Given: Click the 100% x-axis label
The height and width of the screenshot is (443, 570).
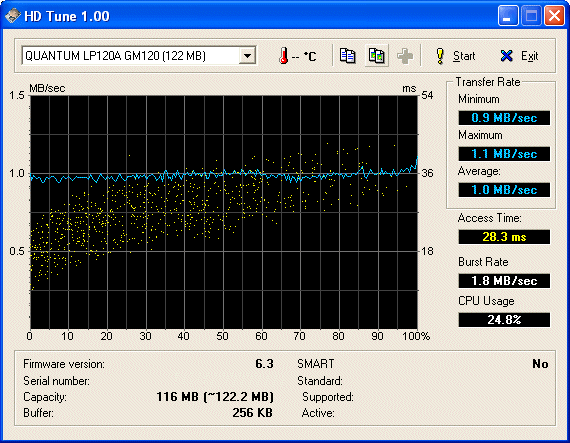Looking at the screenshot, I should (416, 336).
